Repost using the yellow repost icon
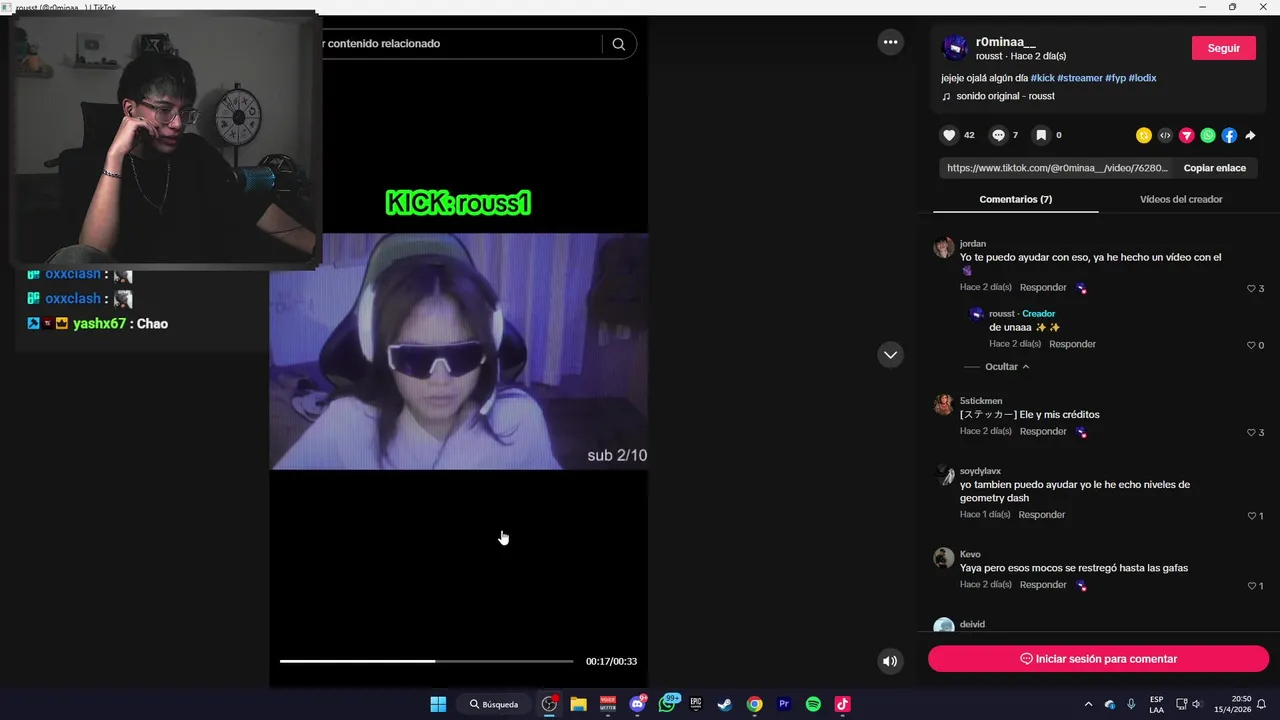 [x=1144, y=135]
